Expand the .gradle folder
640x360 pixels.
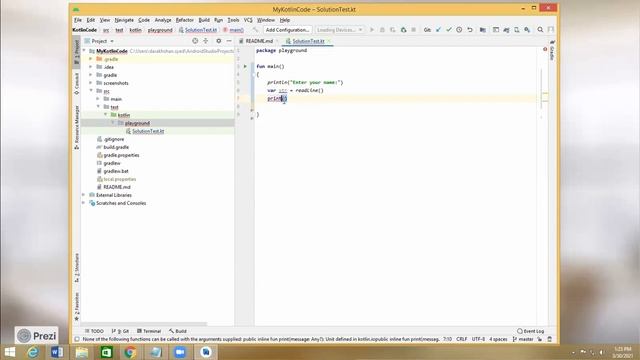91,59
